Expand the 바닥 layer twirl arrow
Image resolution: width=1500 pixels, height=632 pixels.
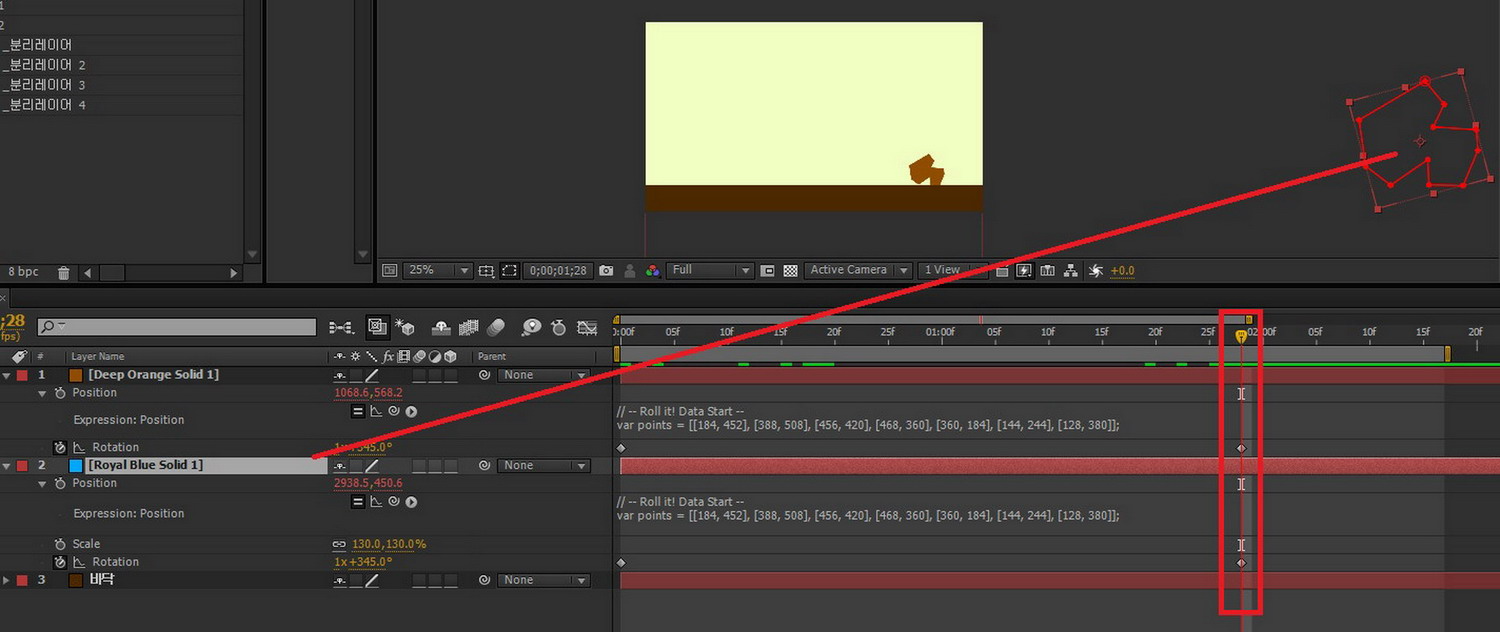click(x=7, y=580)
